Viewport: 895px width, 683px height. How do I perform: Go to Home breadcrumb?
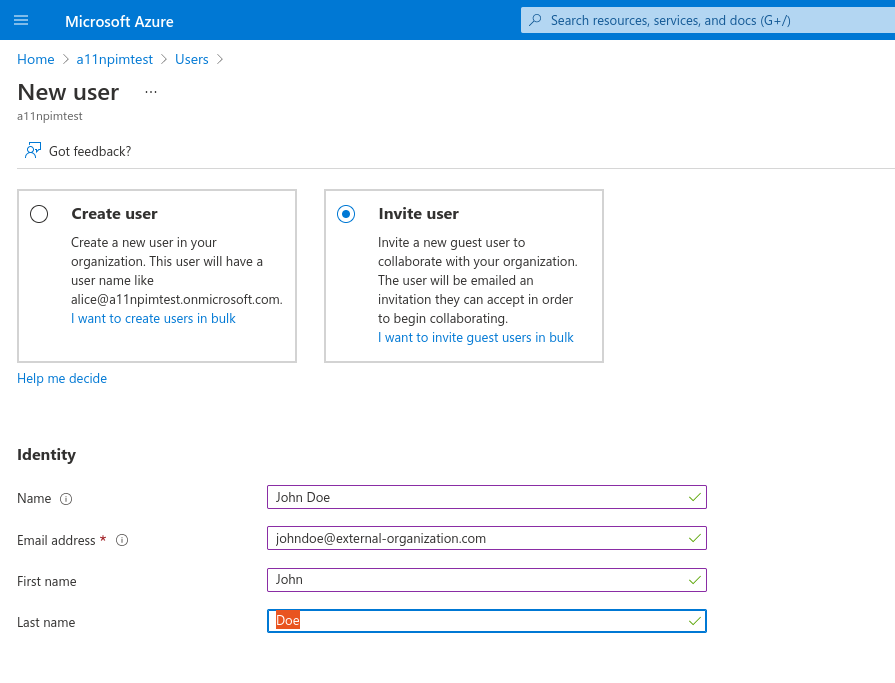(35, 59)
